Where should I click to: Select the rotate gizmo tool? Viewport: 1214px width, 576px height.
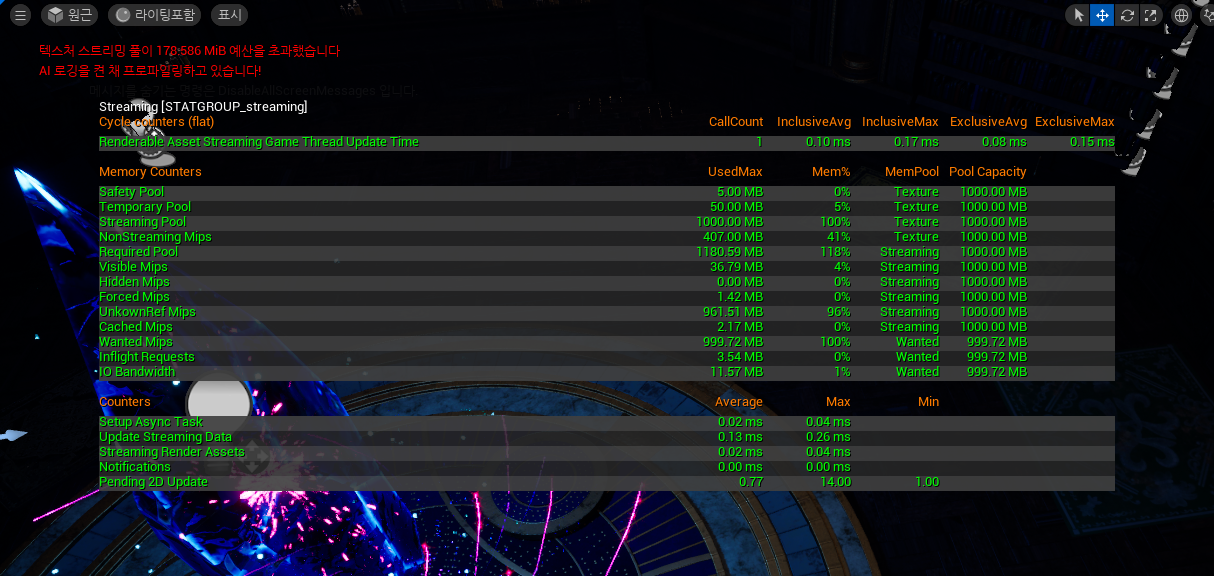(1127, 15)
